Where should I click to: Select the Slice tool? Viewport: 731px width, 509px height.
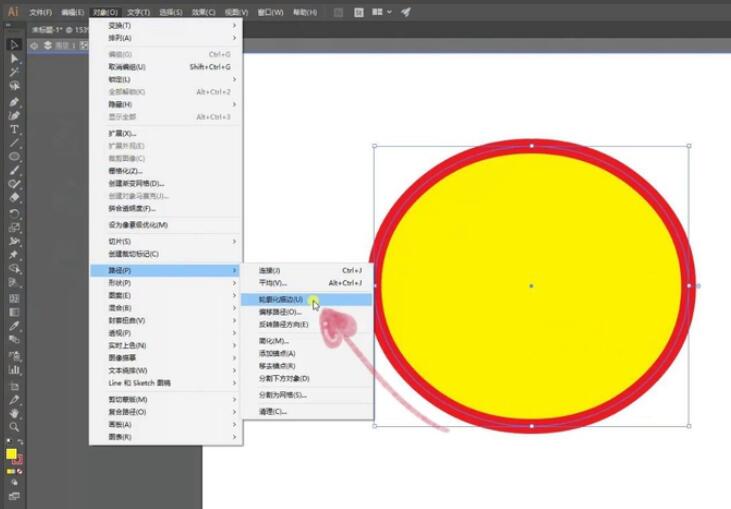[14, 400]
